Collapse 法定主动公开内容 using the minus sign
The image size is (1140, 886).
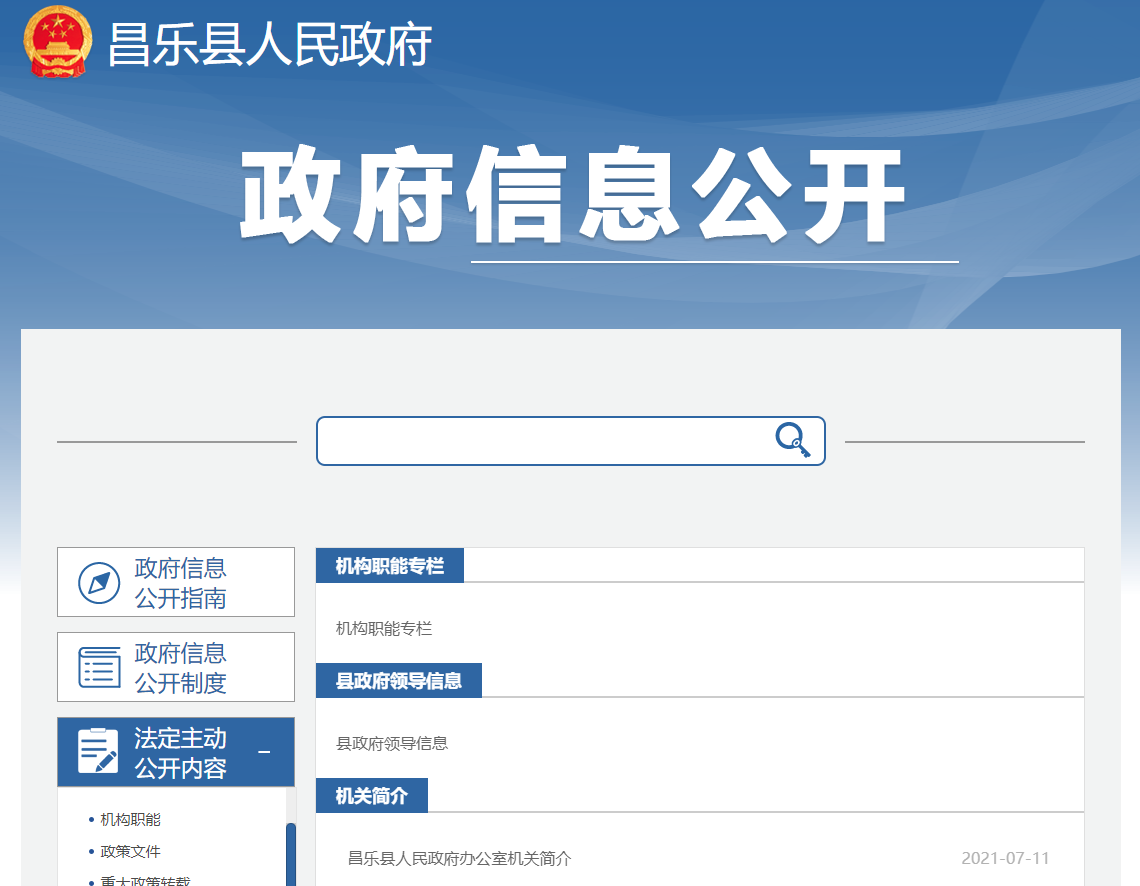click(264, 752)
